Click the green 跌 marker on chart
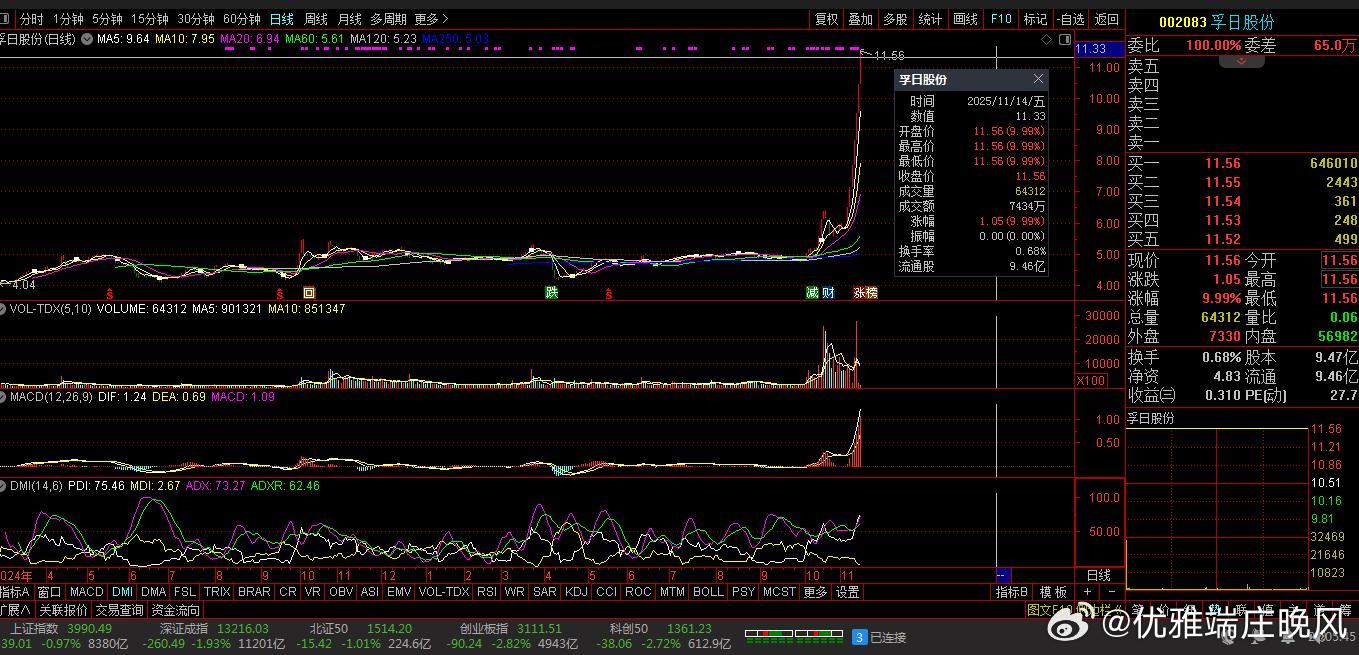The height and width of the screenshot is (655, 1359). click(x=551, y=293)
